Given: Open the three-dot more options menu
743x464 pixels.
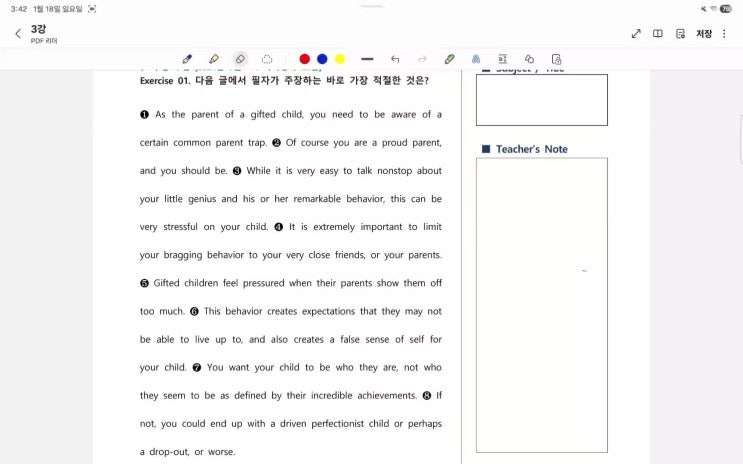Looking at the screenshot, I should tap(725, 33).
